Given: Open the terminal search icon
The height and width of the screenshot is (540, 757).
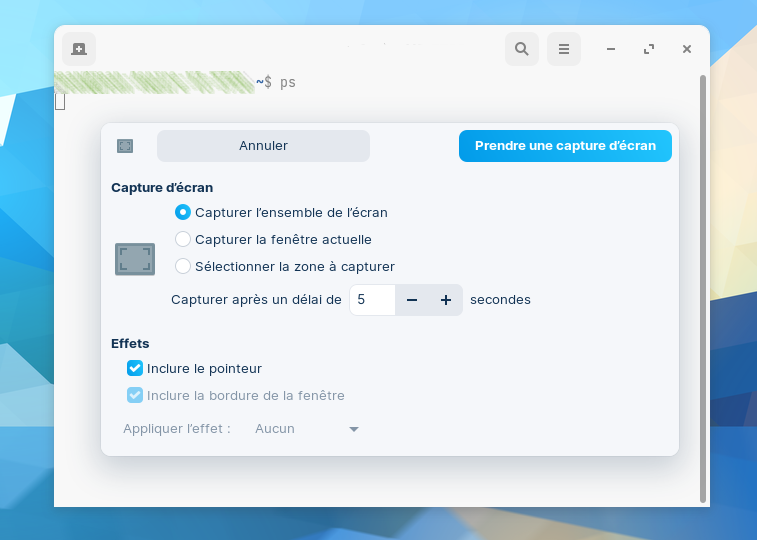Looking at the screenshot, I should click(521, 48).
